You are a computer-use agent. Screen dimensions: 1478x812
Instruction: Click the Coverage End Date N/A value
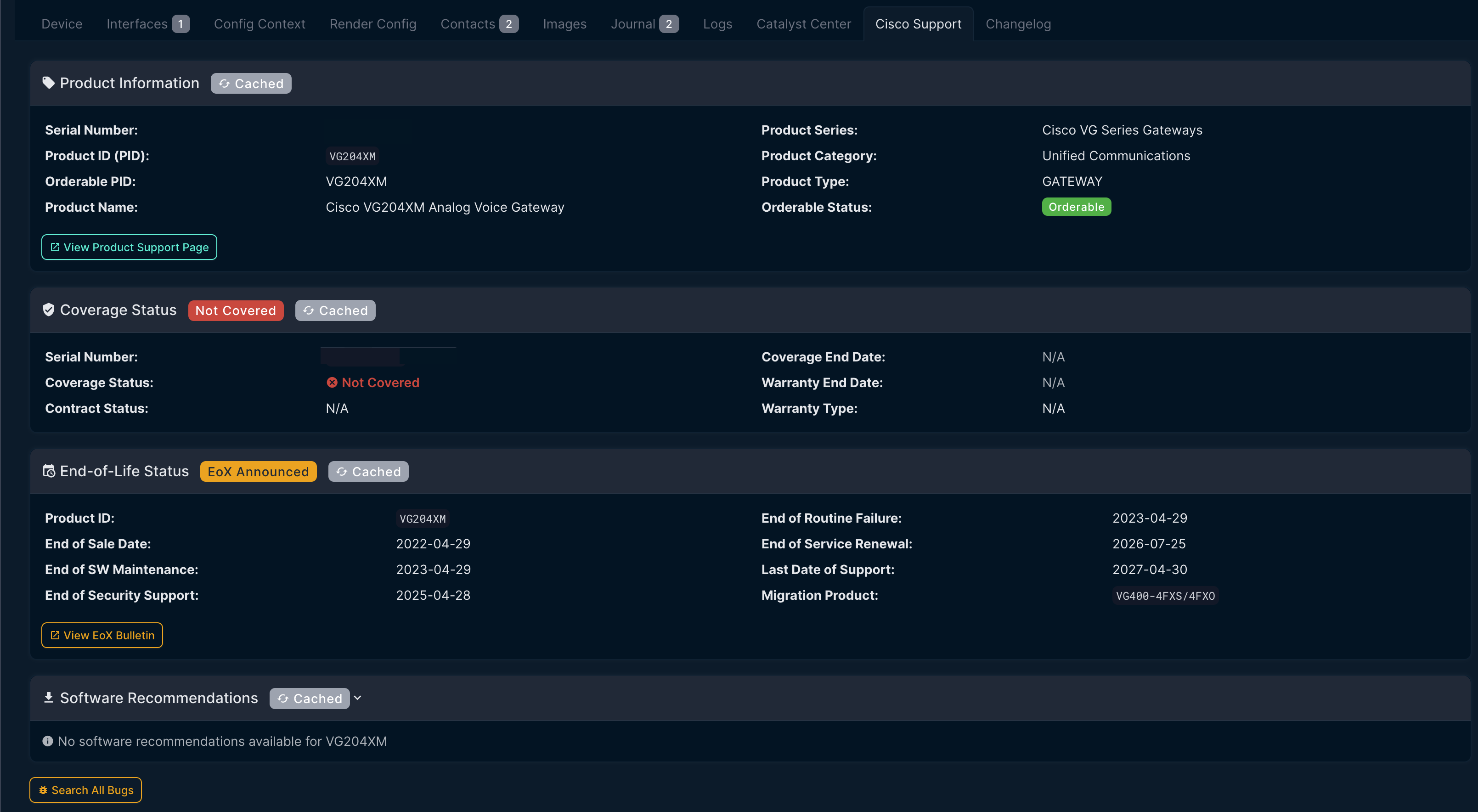coord(1053,357)
